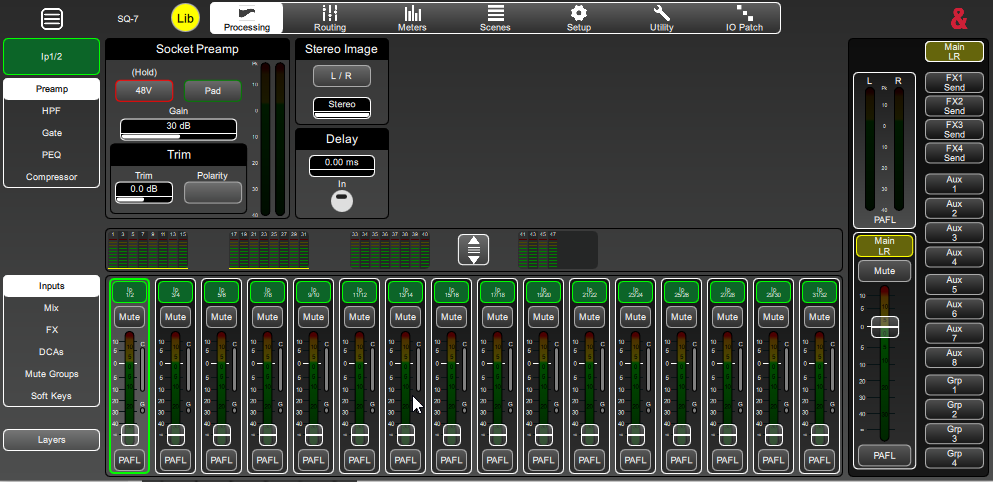The width and height of the screenshot is (993, 482).
Task: Open the Utility tab
Action: (x=662, y=18)
